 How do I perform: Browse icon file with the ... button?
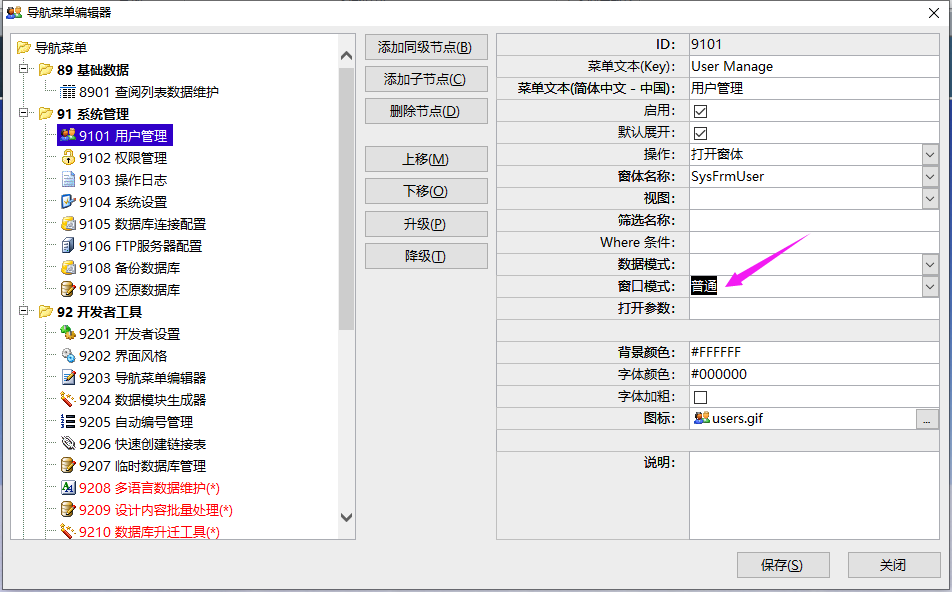[x=926, y=419]
